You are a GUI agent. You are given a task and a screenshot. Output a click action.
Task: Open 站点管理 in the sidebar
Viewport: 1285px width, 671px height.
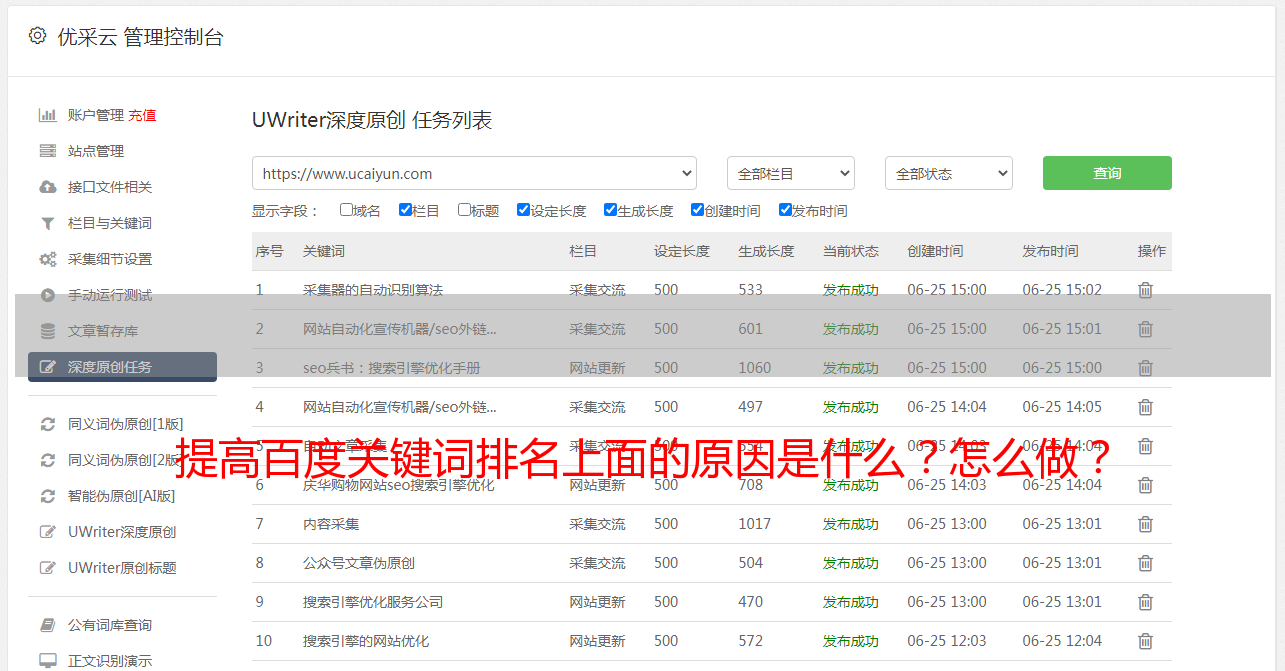[x=96, y=151]
